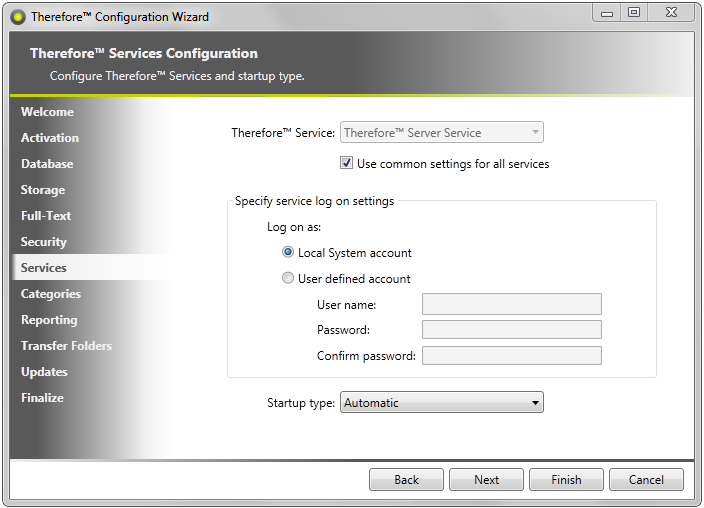Expand the Startup type dropdown

tap(442, 402)
